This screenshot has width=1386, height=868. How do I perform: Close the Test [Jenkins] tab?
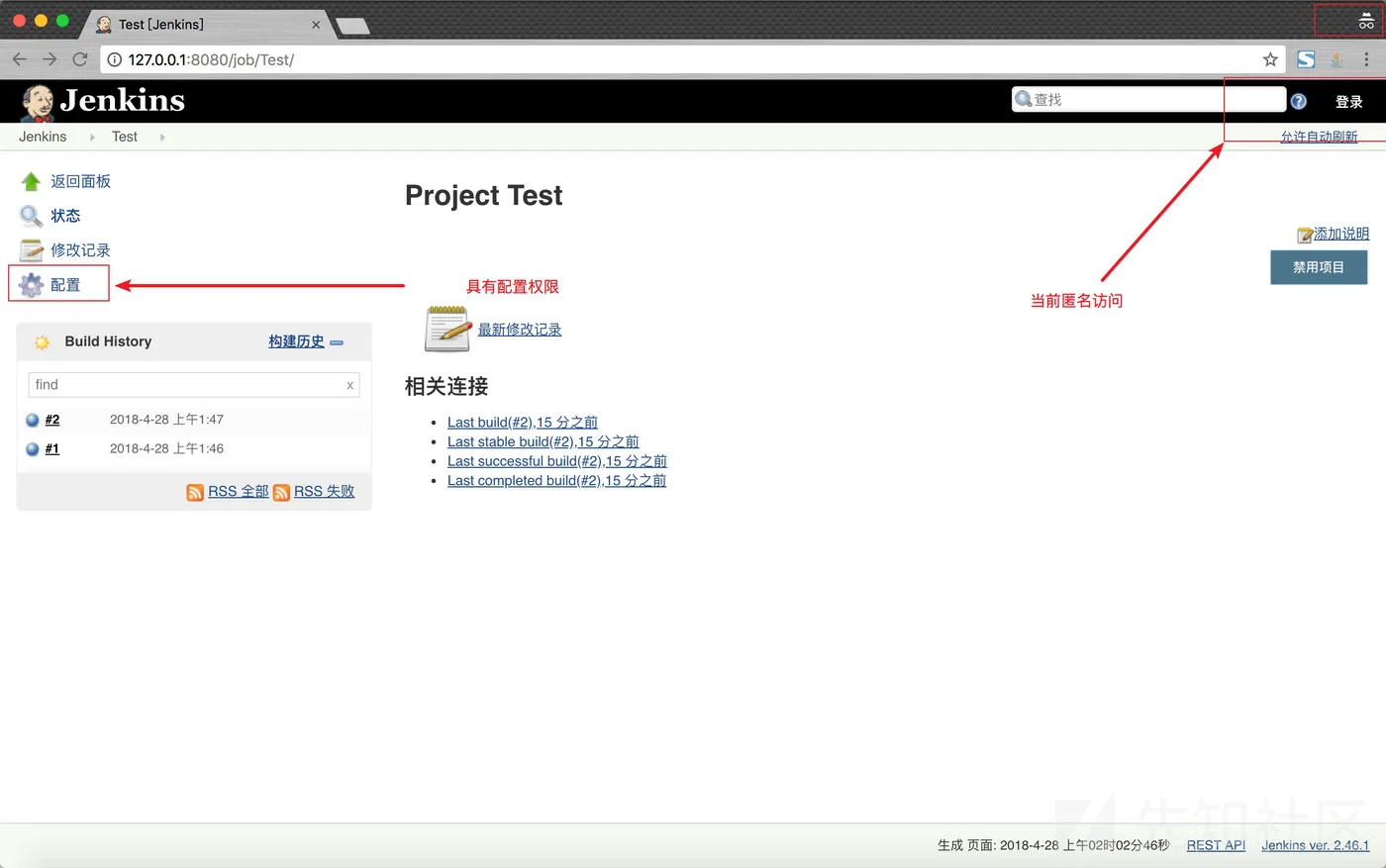[316, 25]
